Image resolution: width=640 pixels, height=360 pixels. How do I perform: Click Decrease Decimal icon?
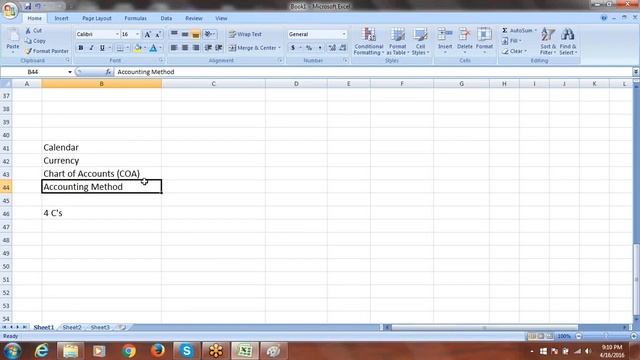343,48
